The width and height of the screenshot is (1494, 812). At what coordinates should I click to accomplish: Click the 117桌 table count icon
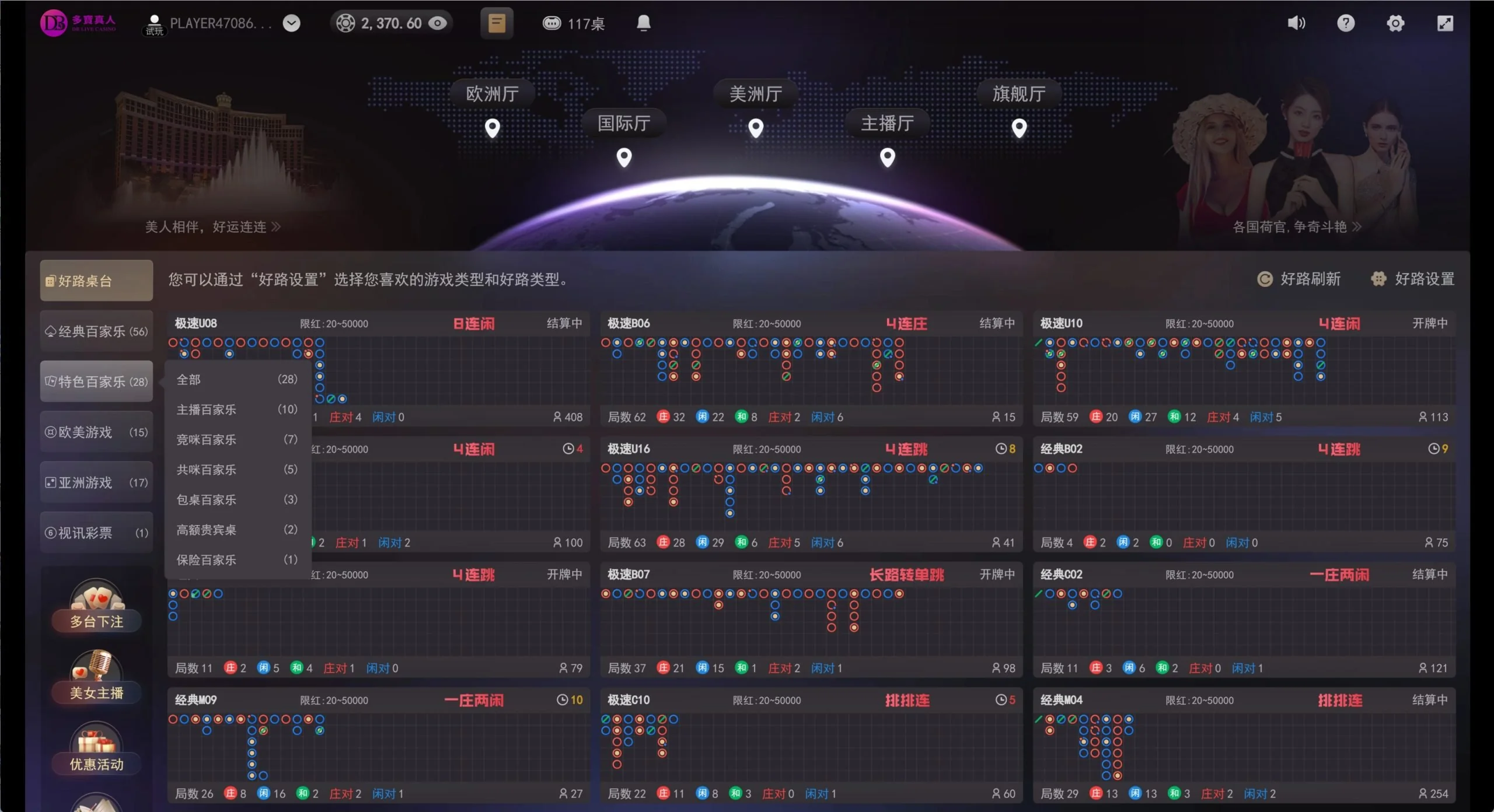click(x=551, y=23)
